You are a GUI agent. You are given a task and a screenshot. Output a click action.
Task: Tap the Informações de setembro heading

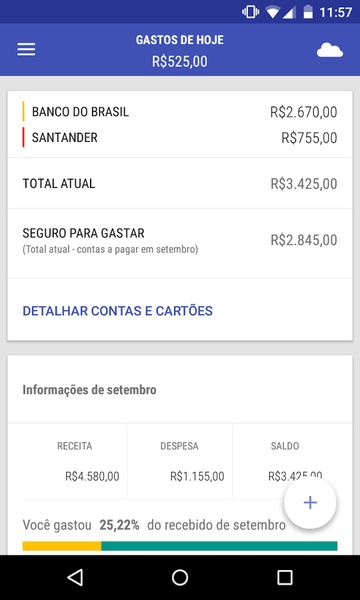90,390
